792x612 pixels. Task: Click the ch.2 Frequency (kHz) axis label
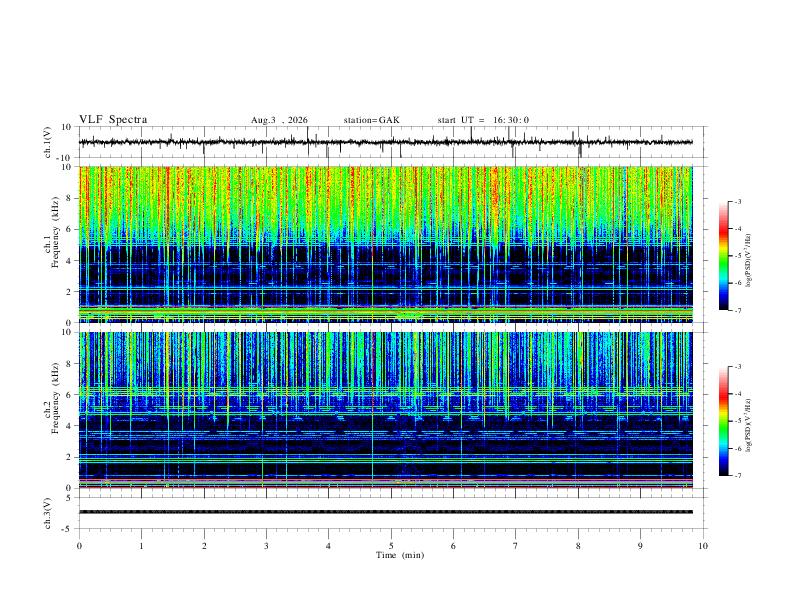[52, 410]
